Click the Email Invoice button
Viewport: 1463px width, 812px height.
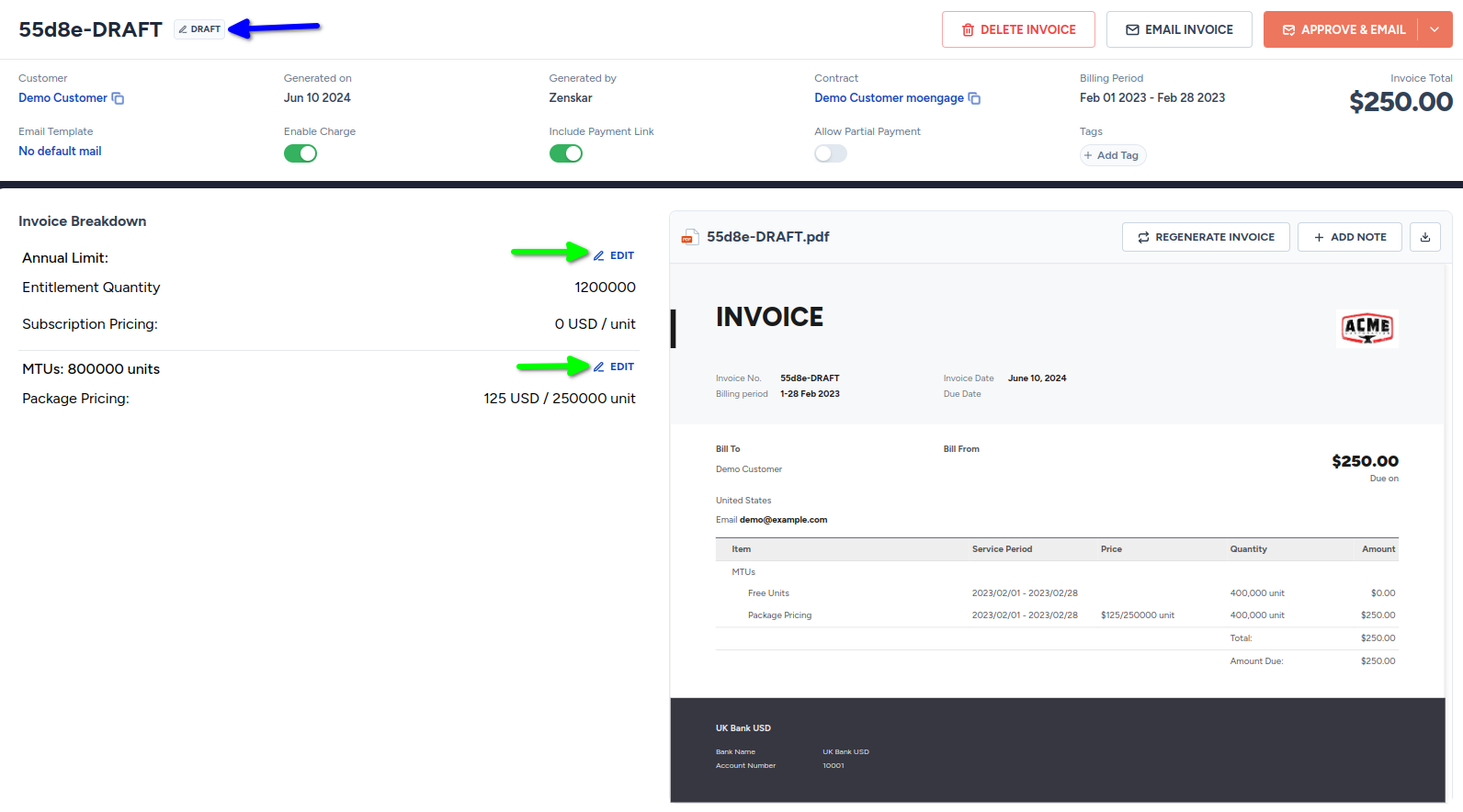click(x=1179, y=29)
